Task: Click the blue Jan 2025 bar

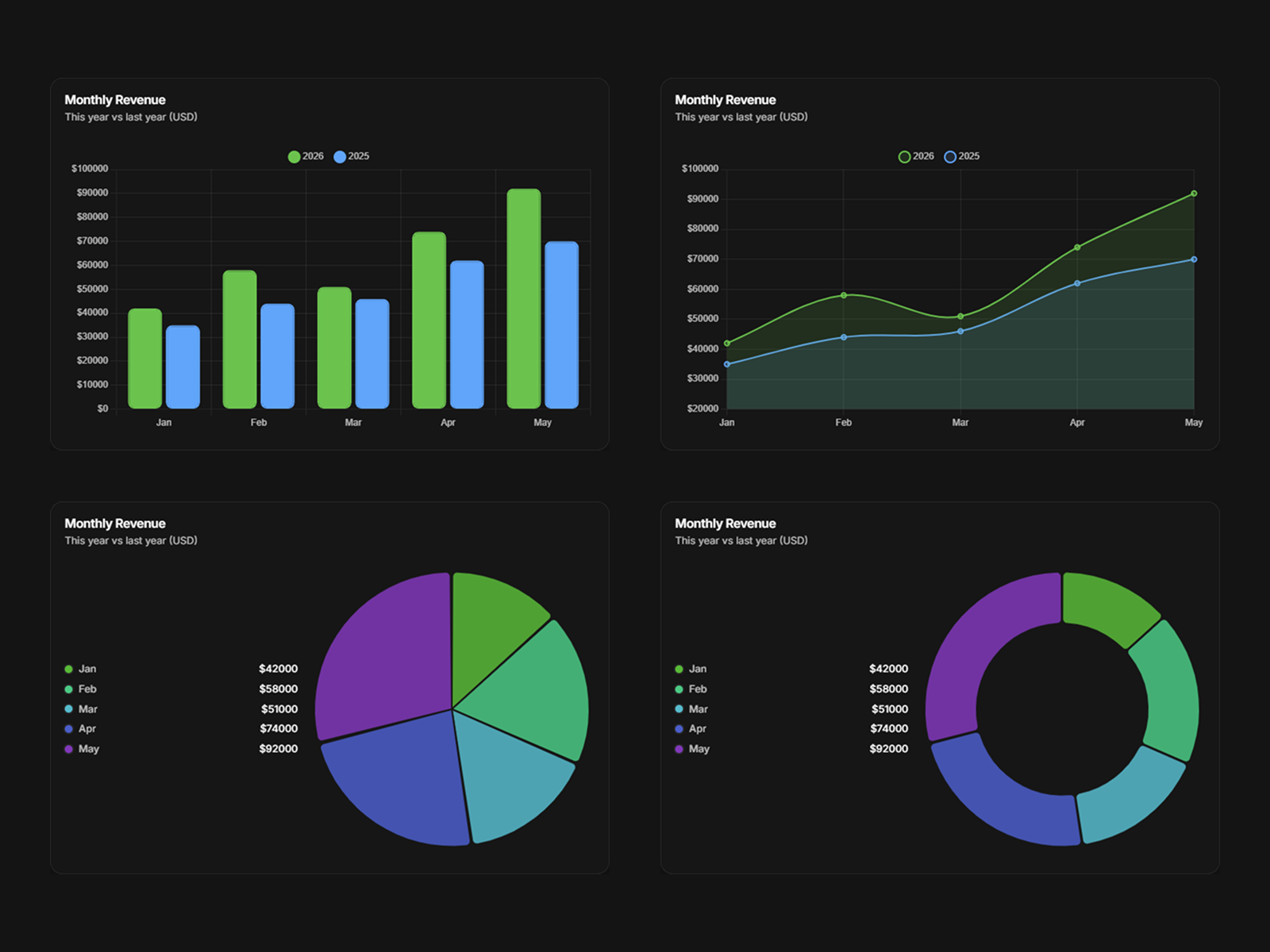Action: pos(183,367)
